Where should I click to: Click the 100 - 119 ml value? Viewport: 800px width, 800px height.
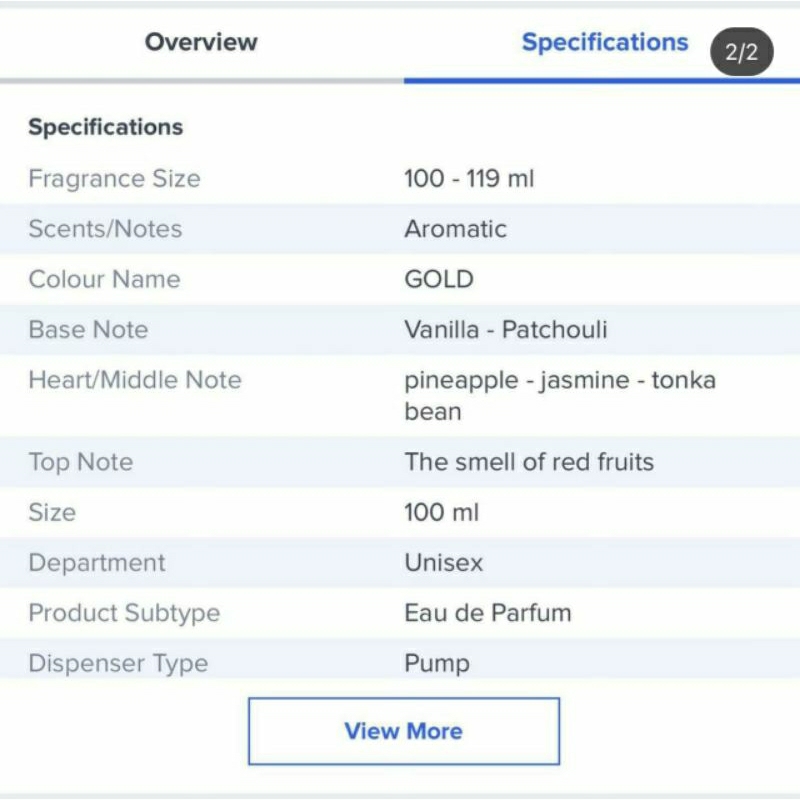point(469,179)
